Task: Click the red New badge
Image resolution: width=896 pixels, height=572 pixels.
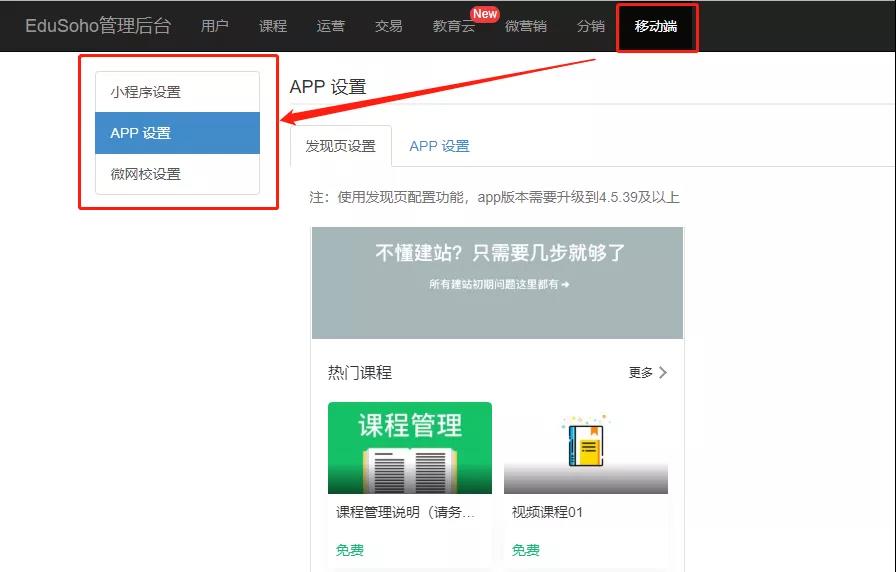Action: click(x=485, y=14)
